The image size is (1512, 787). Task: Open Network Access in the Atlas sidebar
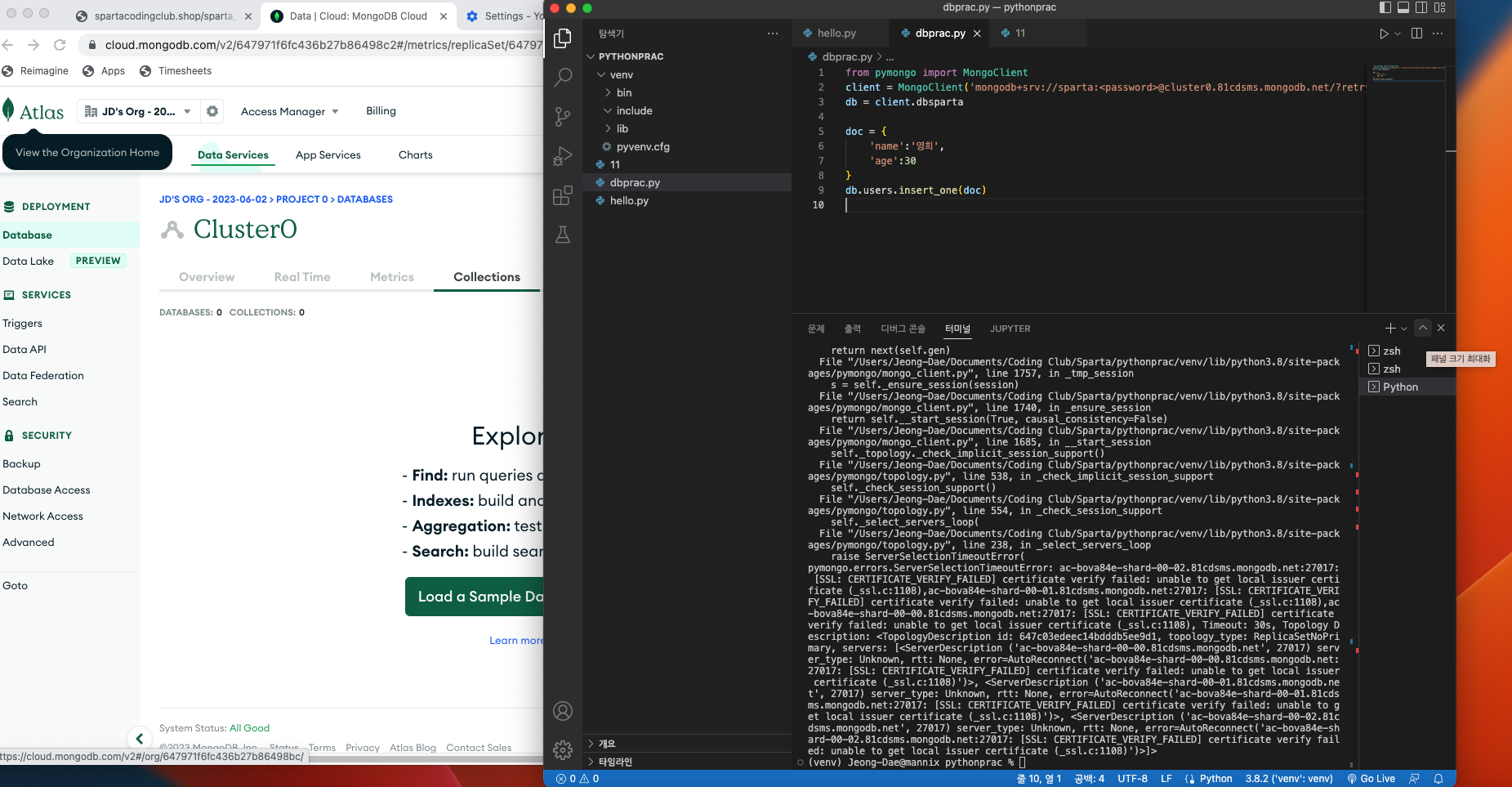point(42,516)
